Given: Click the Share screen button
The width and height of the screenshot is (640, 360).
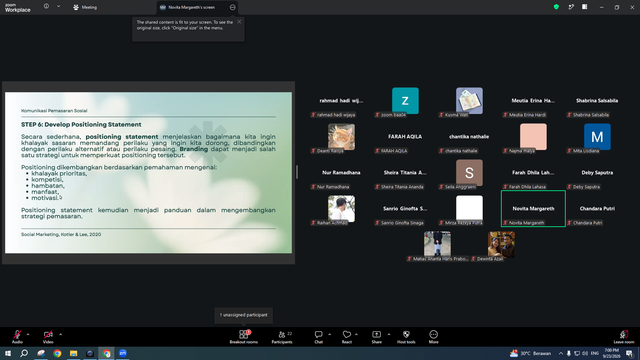Looking at the screenshot, I should (376, 337).
